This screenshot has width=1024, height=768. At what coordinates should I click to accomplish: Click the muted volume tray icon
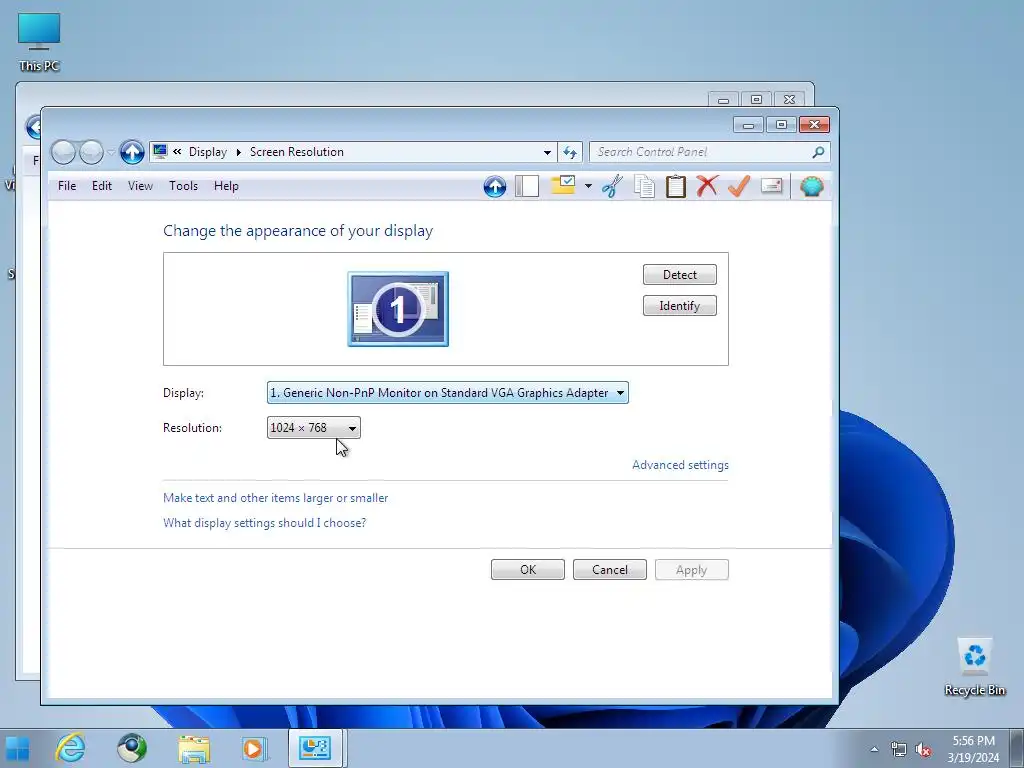[923, 749]
